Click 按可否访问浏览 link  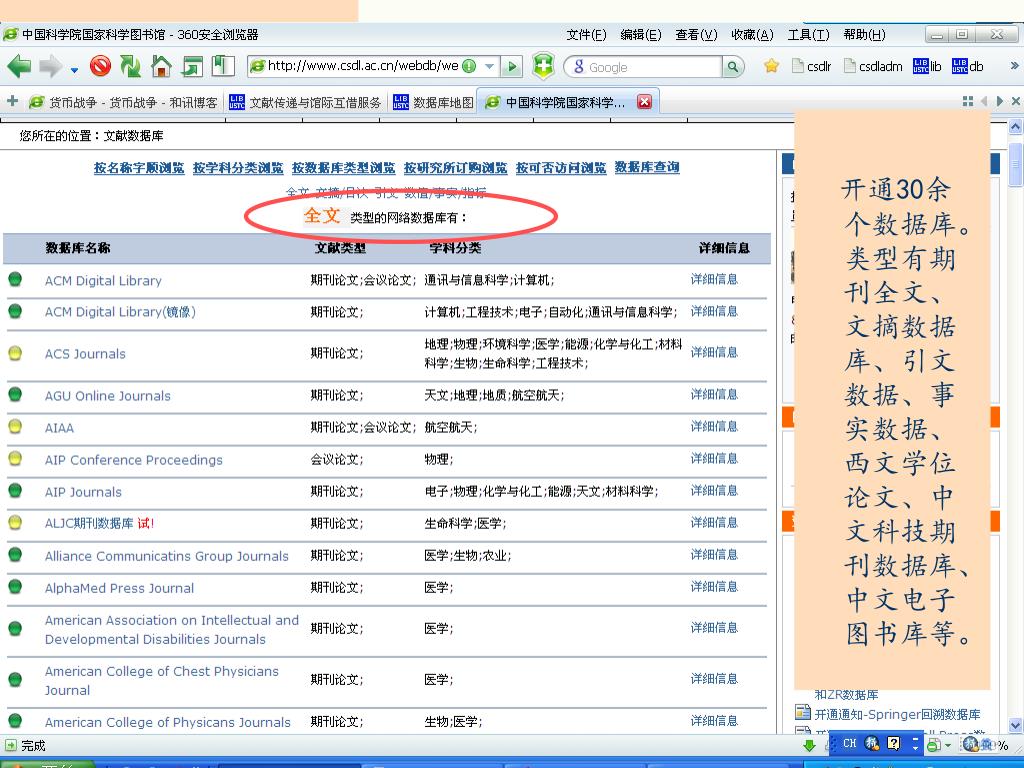click(561, 168)
